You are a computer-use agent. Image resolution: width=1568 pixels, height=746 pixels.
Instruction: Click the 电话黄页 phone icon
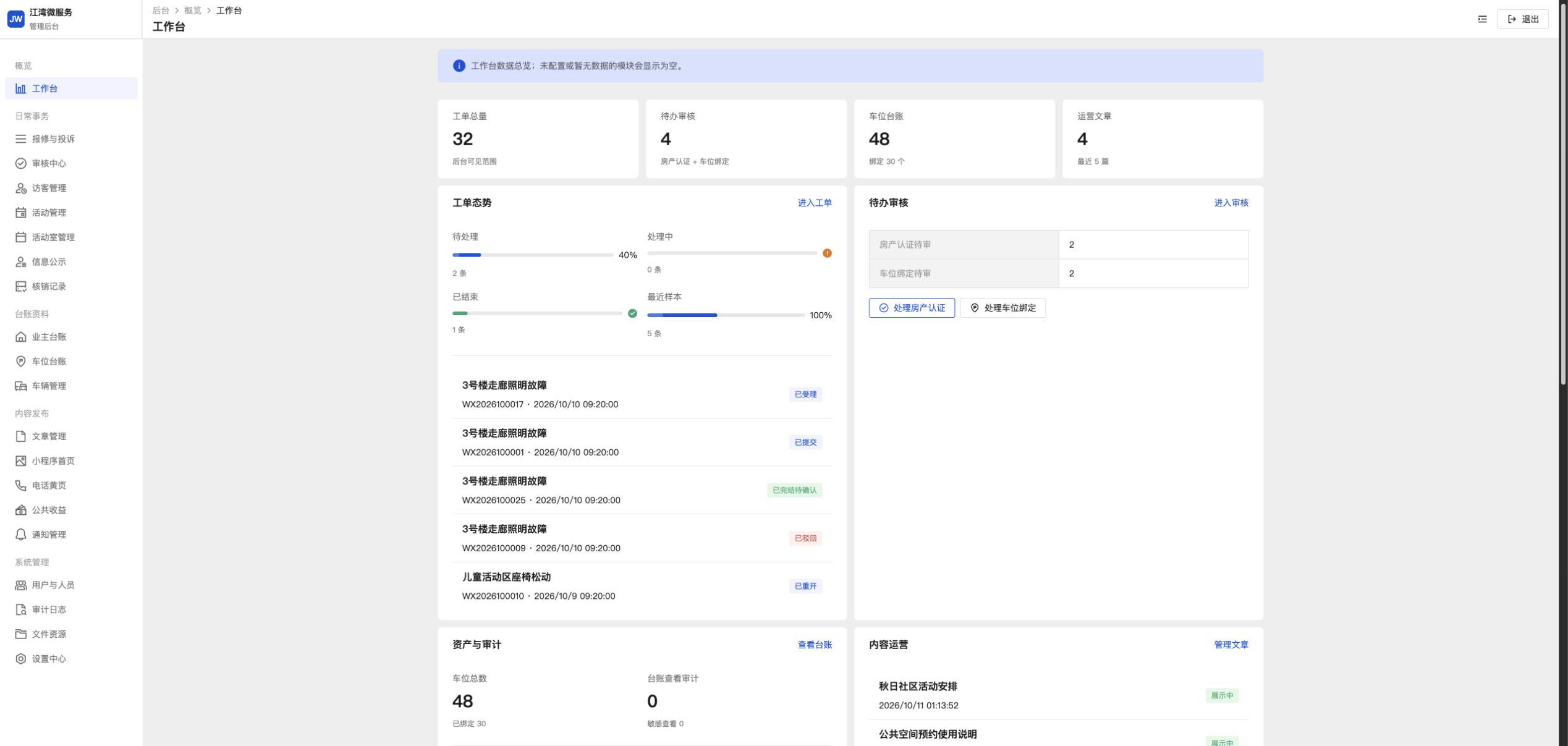pyautogui.click(x=20, y=485)
